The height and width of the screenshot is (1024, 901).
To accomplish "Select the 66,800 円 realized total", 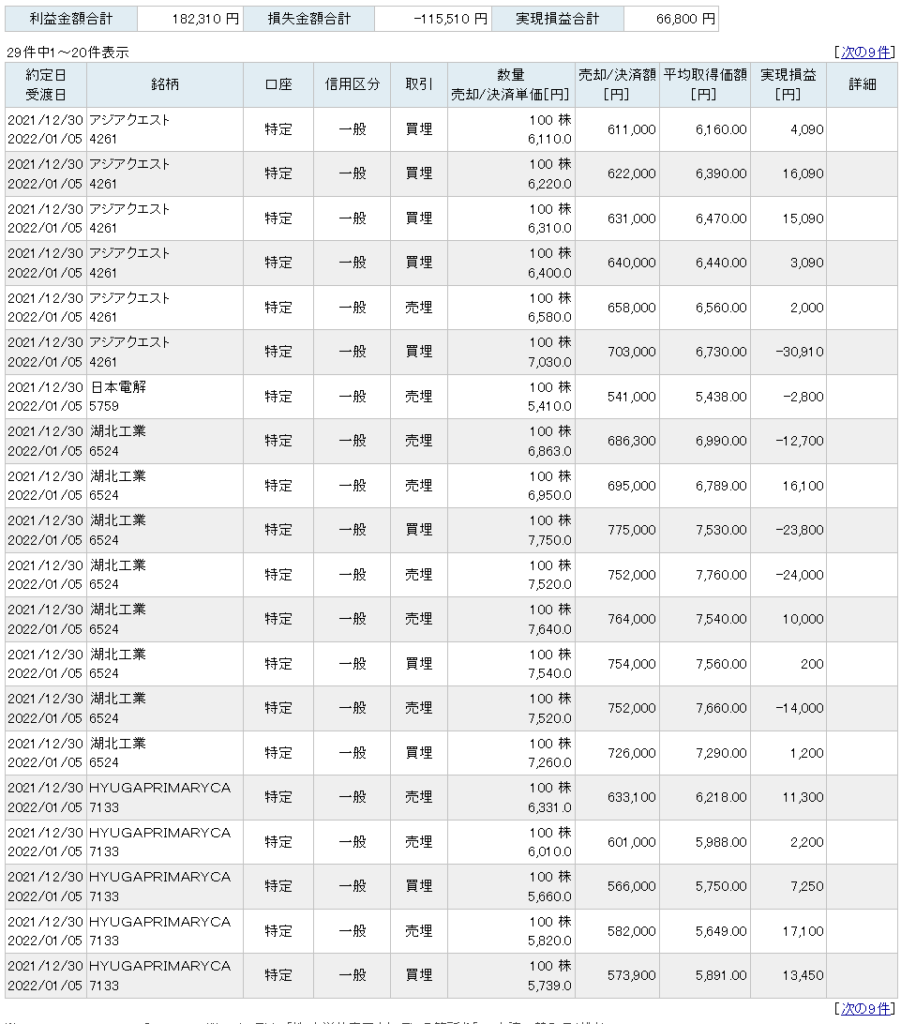I will (x=671, y=19).
